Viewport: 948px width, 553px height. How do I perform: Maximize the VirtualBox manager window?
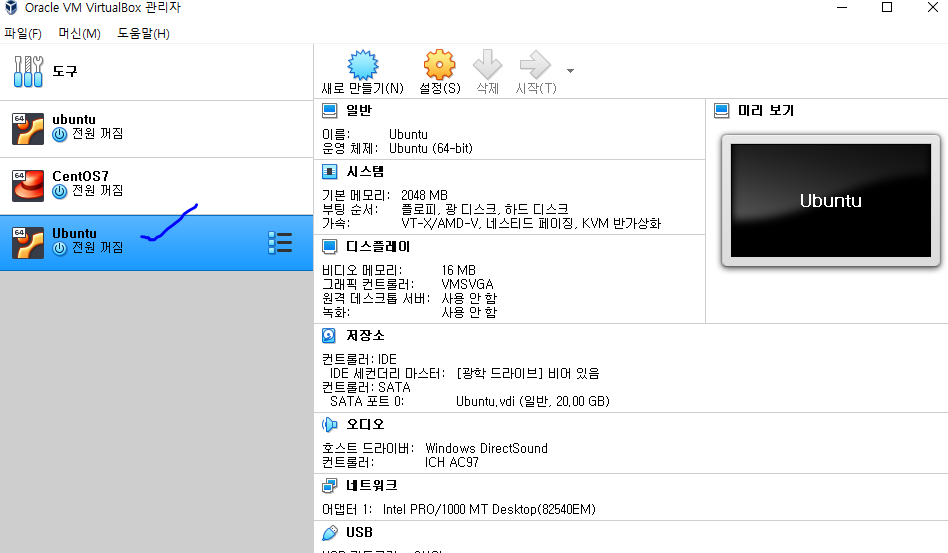pyautogui.click(x=887, y=7)
